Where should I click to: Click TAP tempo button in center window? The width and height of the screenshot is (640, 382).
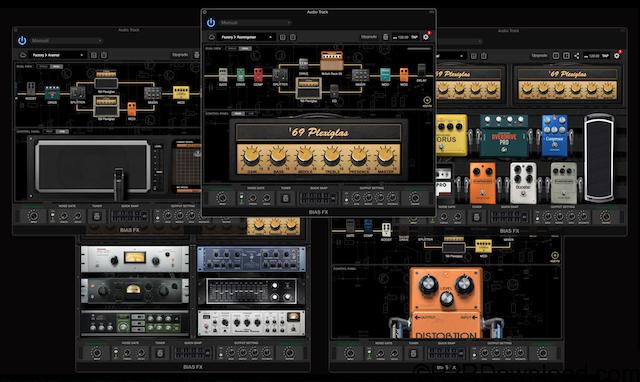click(x=414, y=37)
